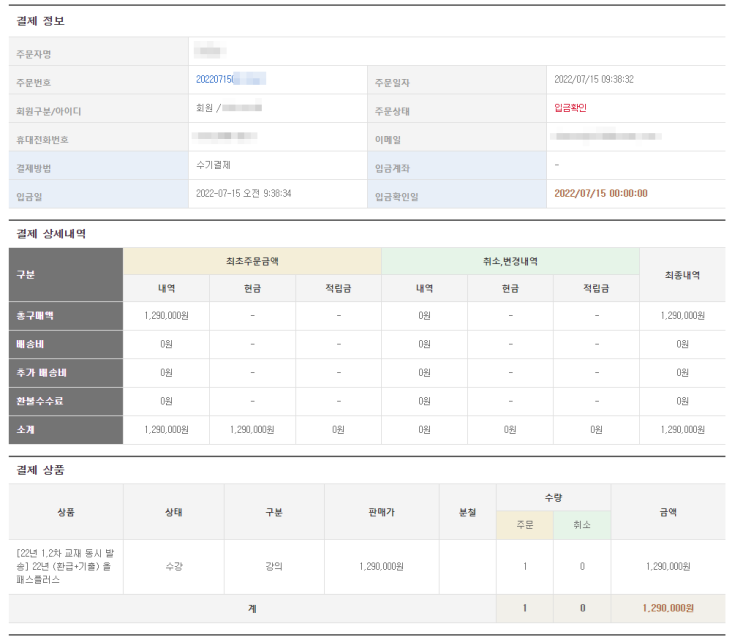Select deposit date 2022-07-15 오전 9:38:34
The width and height of the screenshot is (743, 640).
click(244, 193)
